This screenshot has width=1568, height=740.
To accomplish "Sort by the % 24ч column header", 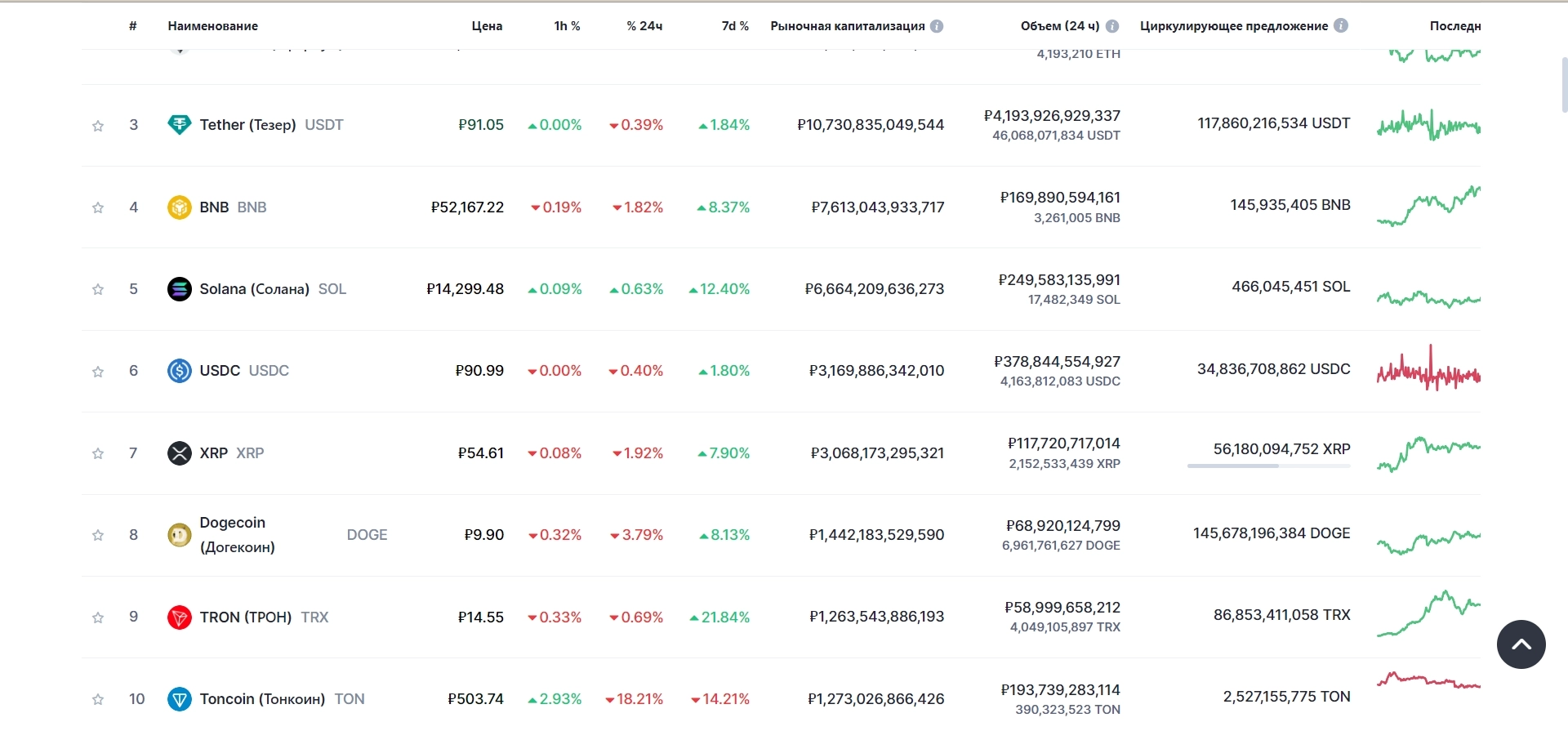I will (644, 26).
